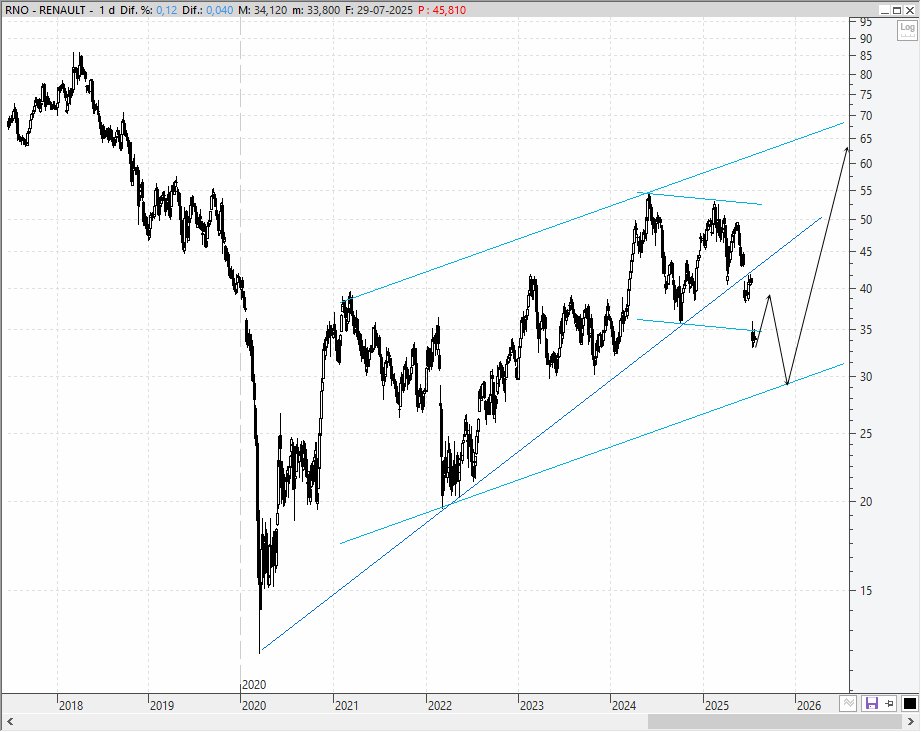Click the 2022 label on time axis
The image size is (921, 732).
click(x=439, y=706)
